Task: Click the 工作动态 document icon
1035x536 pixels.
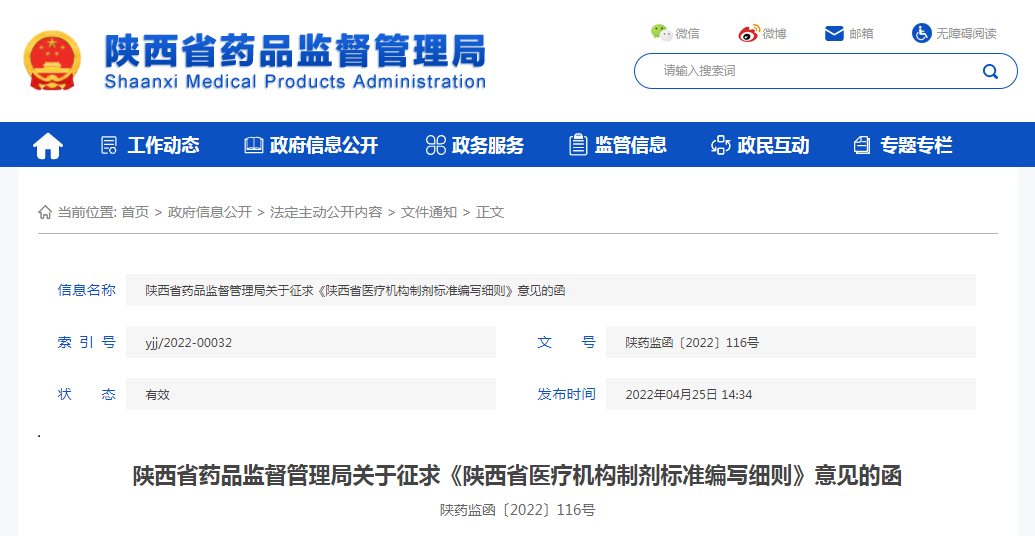Action: click(x=109, y=145)
